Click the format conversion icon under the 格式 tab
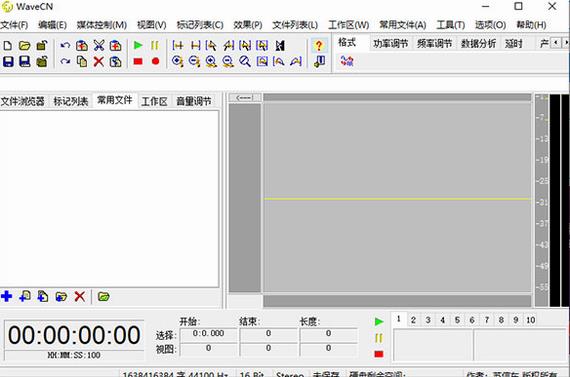The width and height of the screenshot is (570, 377). tap(347, 61)
